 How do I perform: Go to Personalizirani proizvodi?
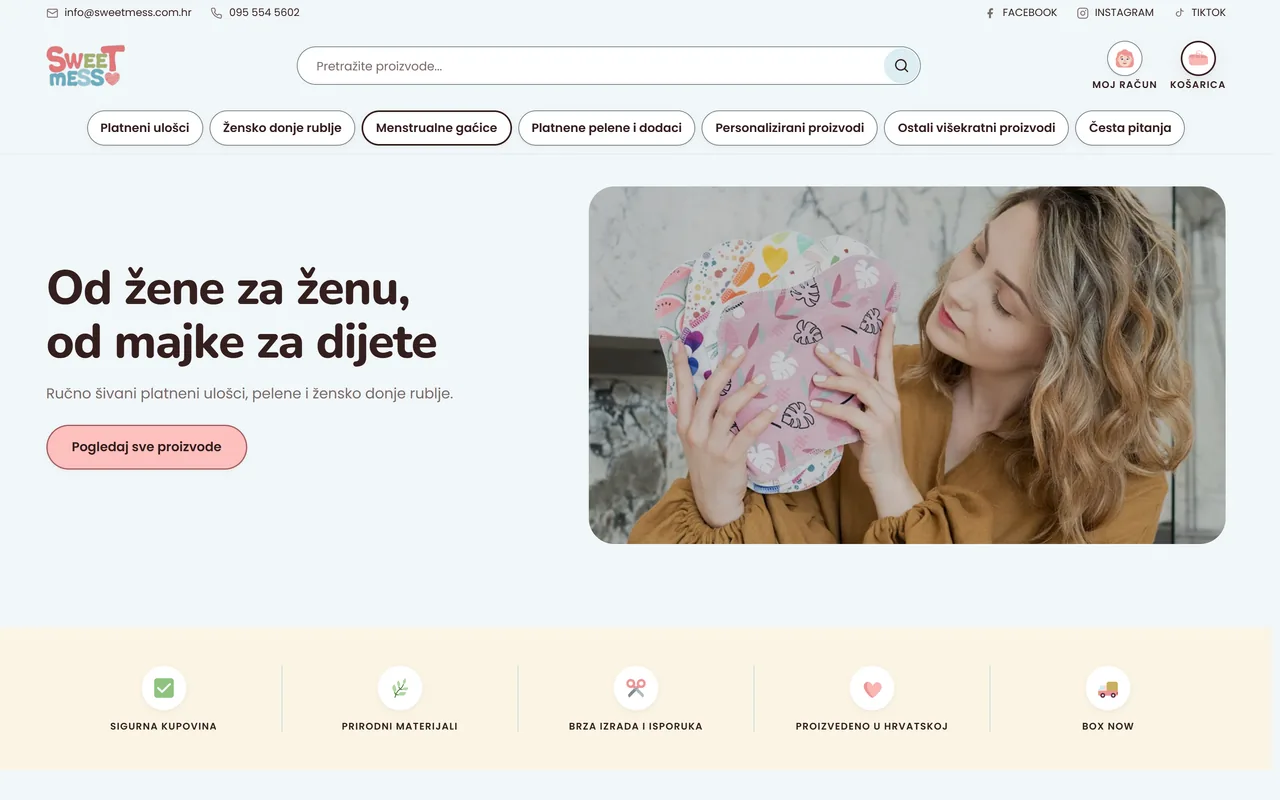click(790, 128)
